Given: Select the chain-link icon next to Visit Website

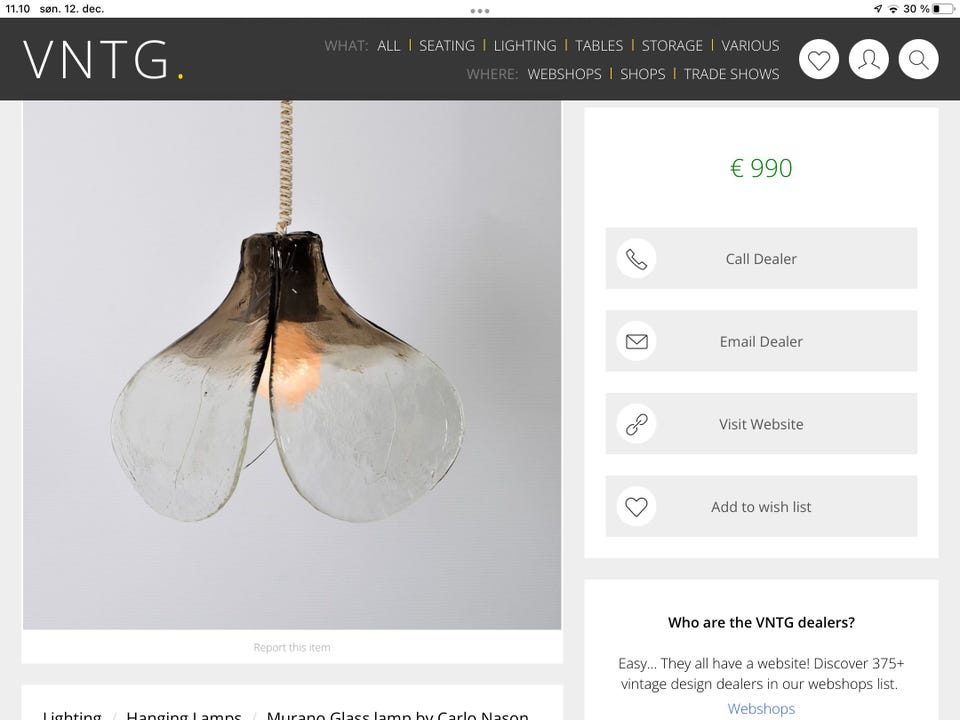Looking at the screenshot, I should tap(636, 423).
